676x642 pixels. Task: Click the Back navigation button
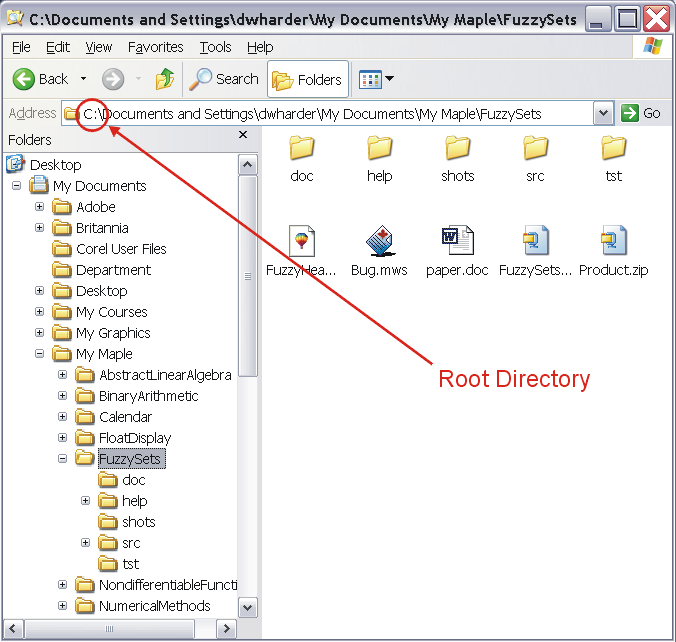[x=40, y=79]
